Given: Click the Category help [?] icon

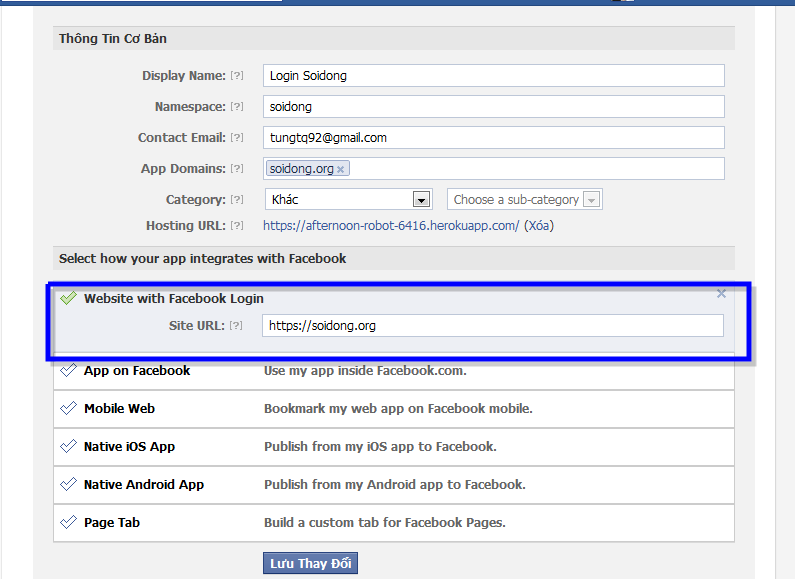Looking at the screenshot, I should pos(237,200).
